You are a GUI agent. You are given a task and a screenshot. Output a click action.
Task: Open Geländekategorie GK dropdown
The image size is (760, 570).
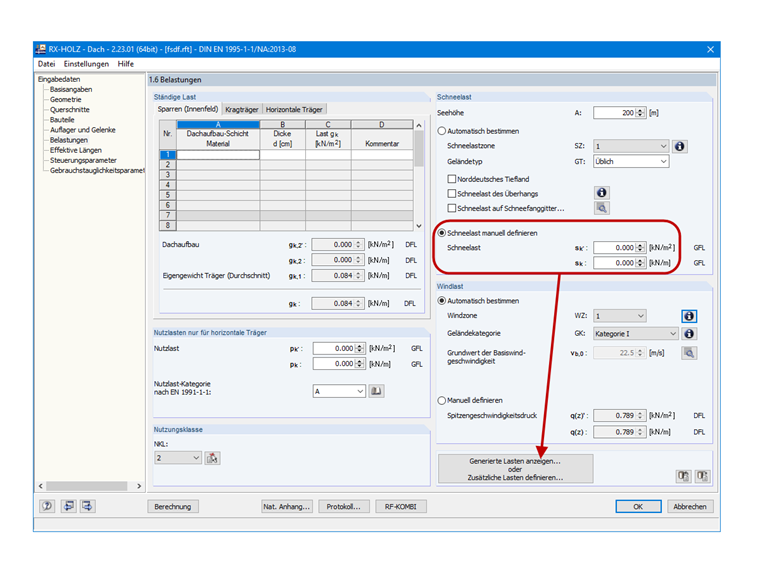pyautogui.click(x=635, y=333)
